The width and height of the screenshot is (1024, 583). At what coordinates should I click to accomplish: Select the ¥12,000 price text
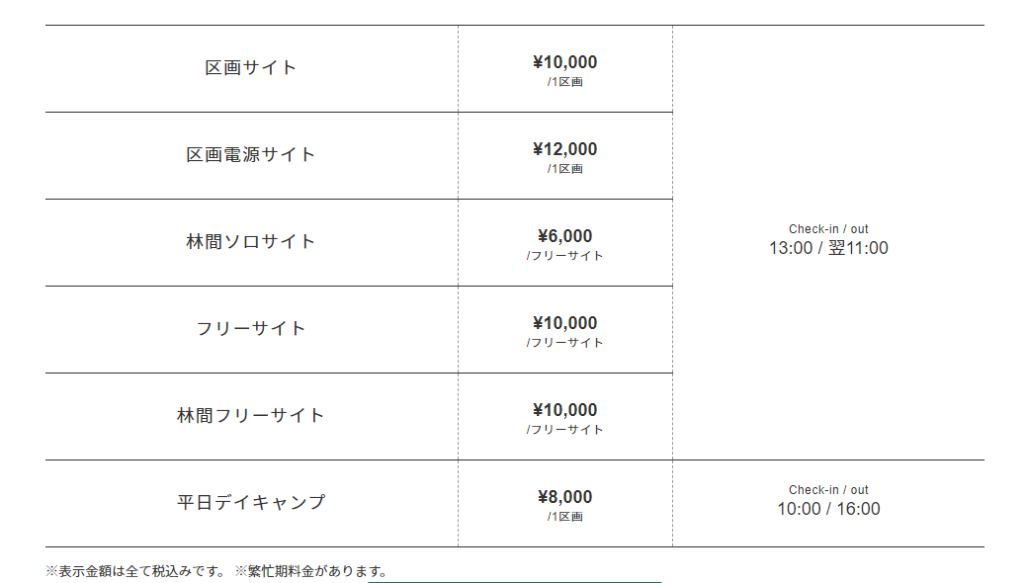(x=565, y=149)
